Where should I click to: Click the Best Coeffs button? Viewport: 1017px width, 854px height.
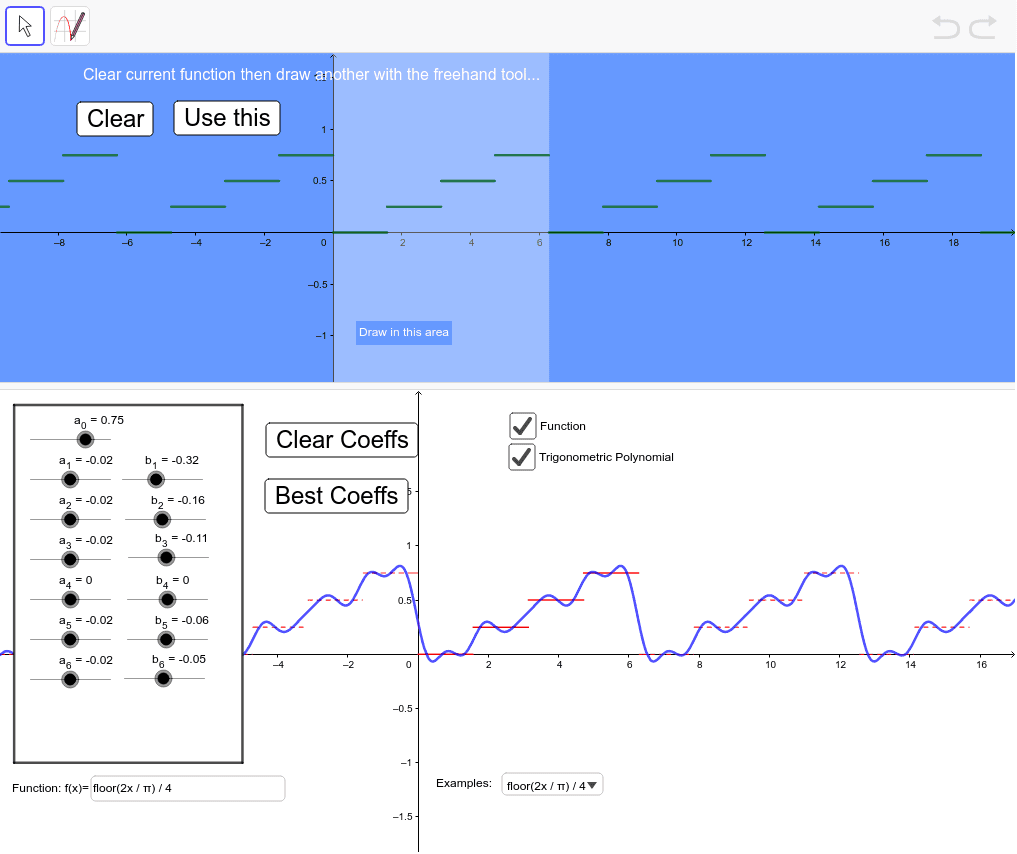pyautogui.click(x=337, y=496)
